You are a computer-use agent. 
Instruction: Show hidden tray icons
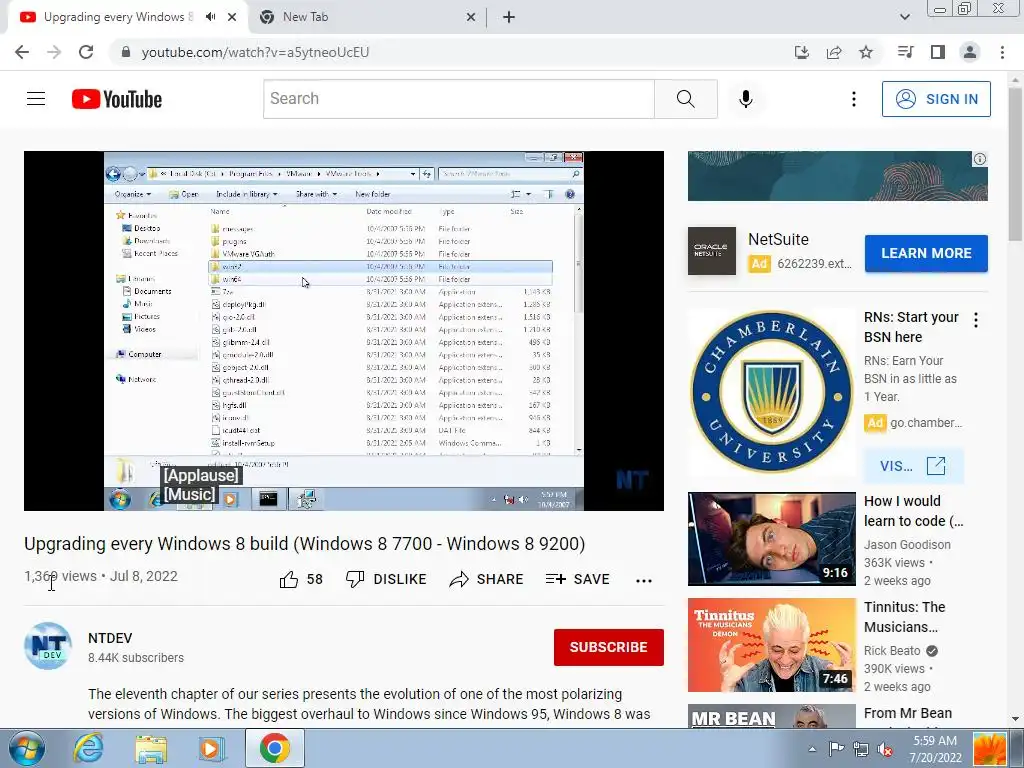pyautogui.click(x=812, y=749)
